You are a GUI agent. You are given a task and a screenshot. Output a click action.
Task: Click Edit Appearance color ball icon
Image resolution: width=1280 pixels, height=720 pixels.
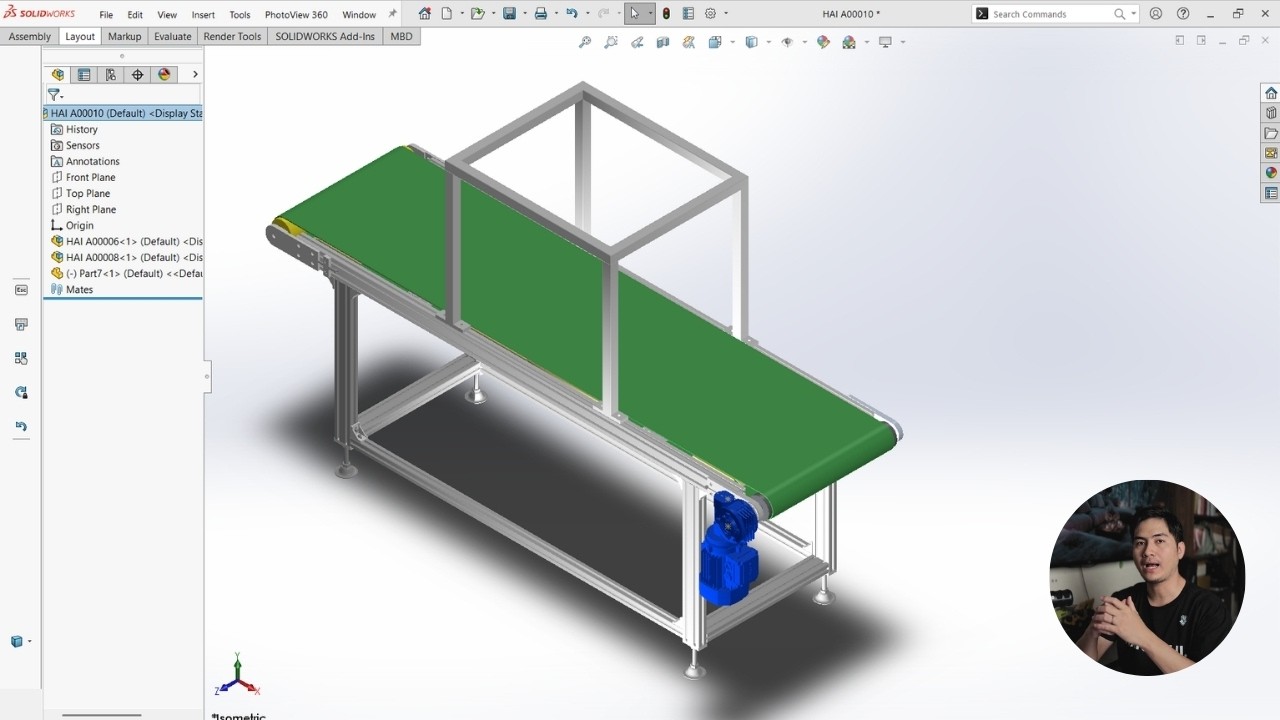click(x=823, y=42)
